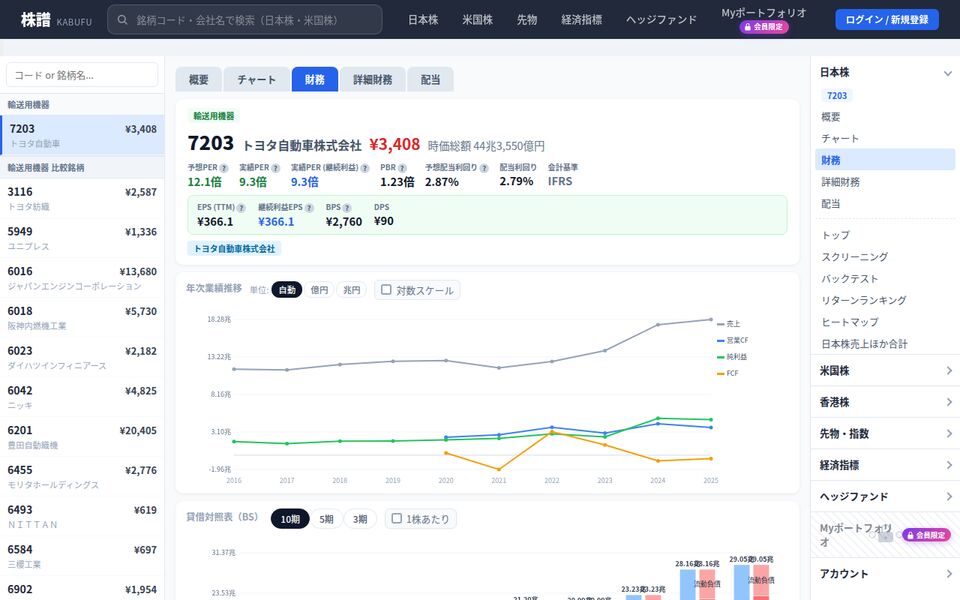Expand the 経済指標 sidebar section

[885, 465]
